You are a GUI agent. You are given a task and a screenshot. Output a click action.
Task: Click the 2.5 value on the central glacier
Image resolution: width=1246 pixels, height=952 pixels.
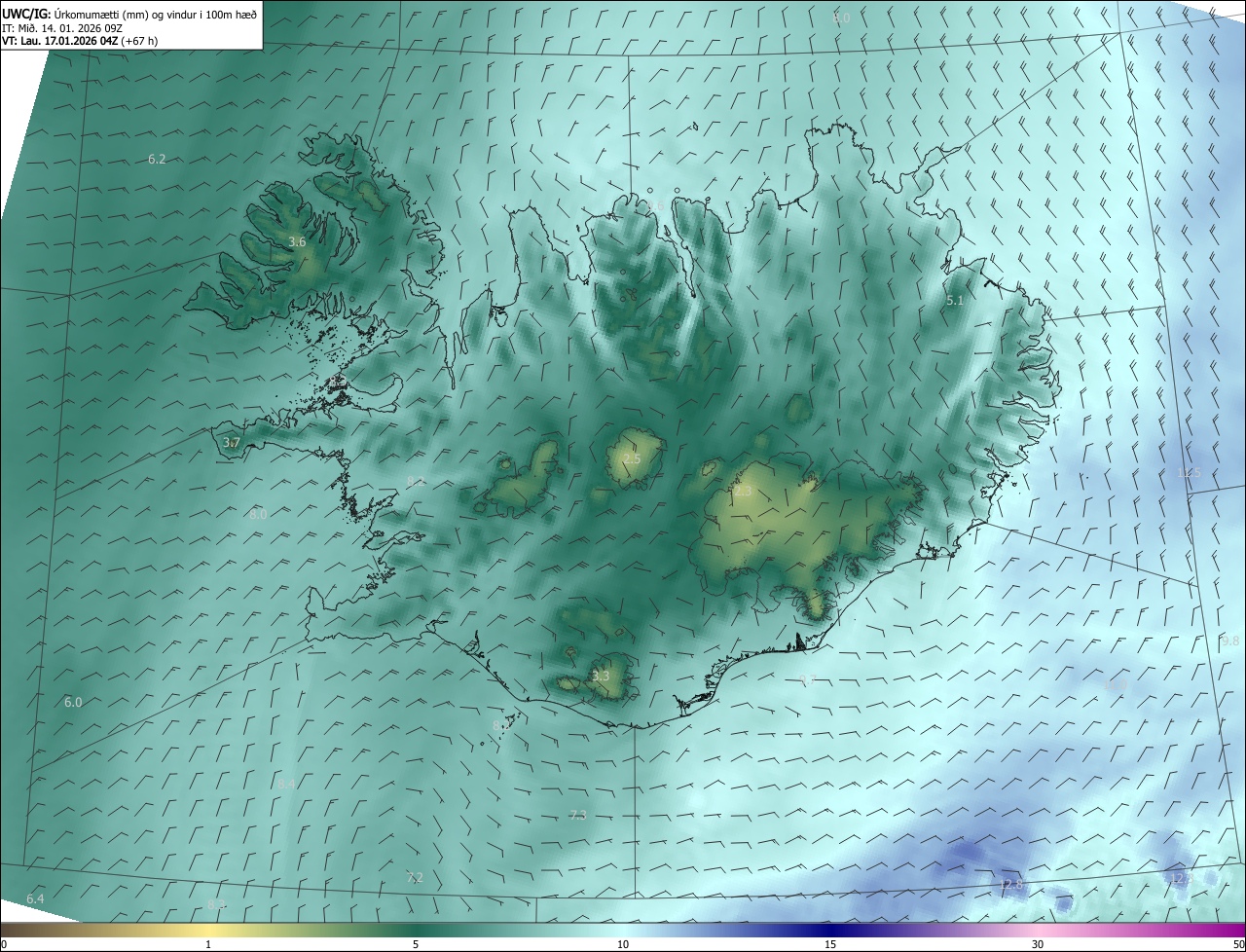point(632,458)
